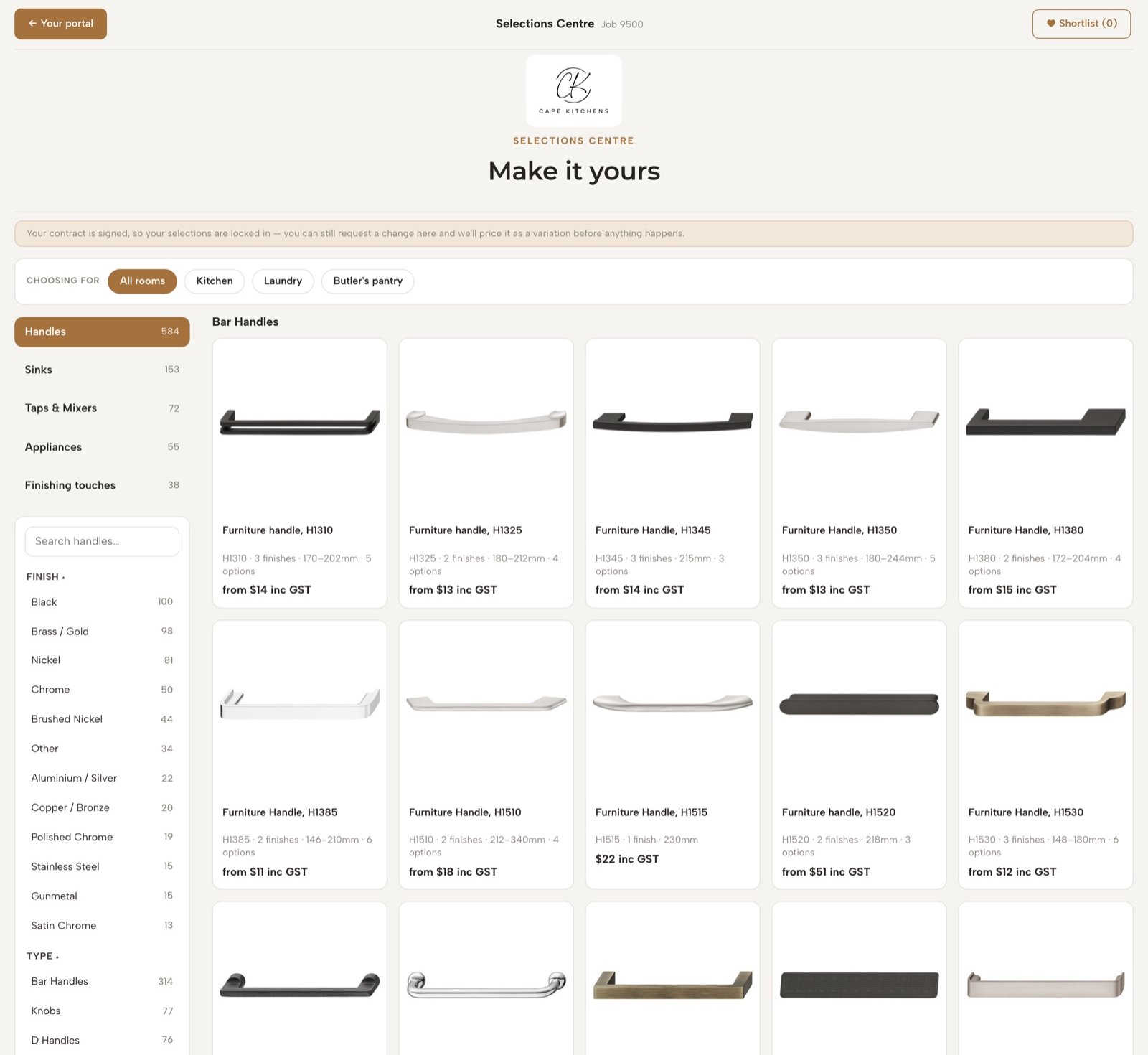
Task: Click the 'from $12 inc GST' price
Action: pyautogui.click(x=1012, y=872)
